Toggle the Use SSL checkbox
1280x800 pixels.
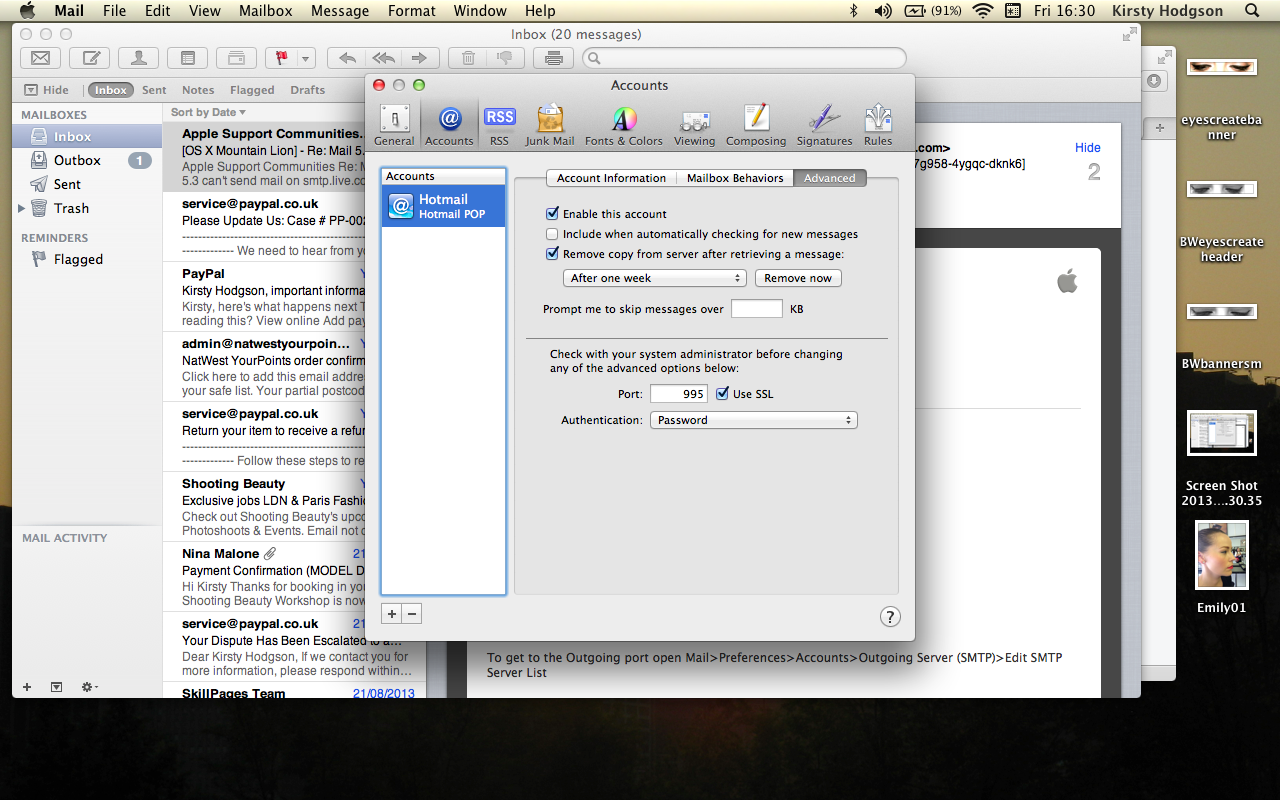722,394
